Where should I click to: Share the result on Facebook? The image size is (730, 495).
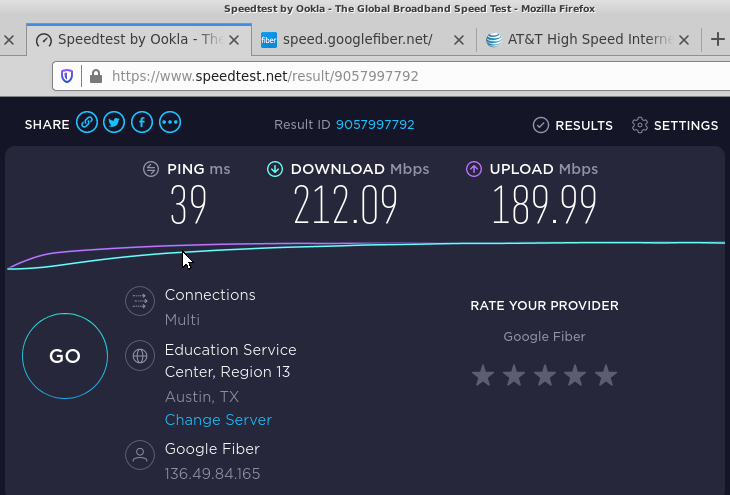pyautogui.click(x=142, y=122)
